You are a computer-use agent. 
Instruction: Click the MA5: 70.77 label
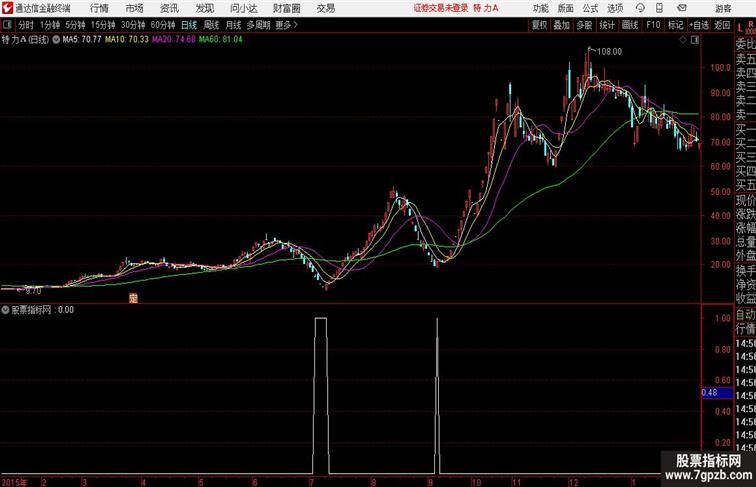82,40
